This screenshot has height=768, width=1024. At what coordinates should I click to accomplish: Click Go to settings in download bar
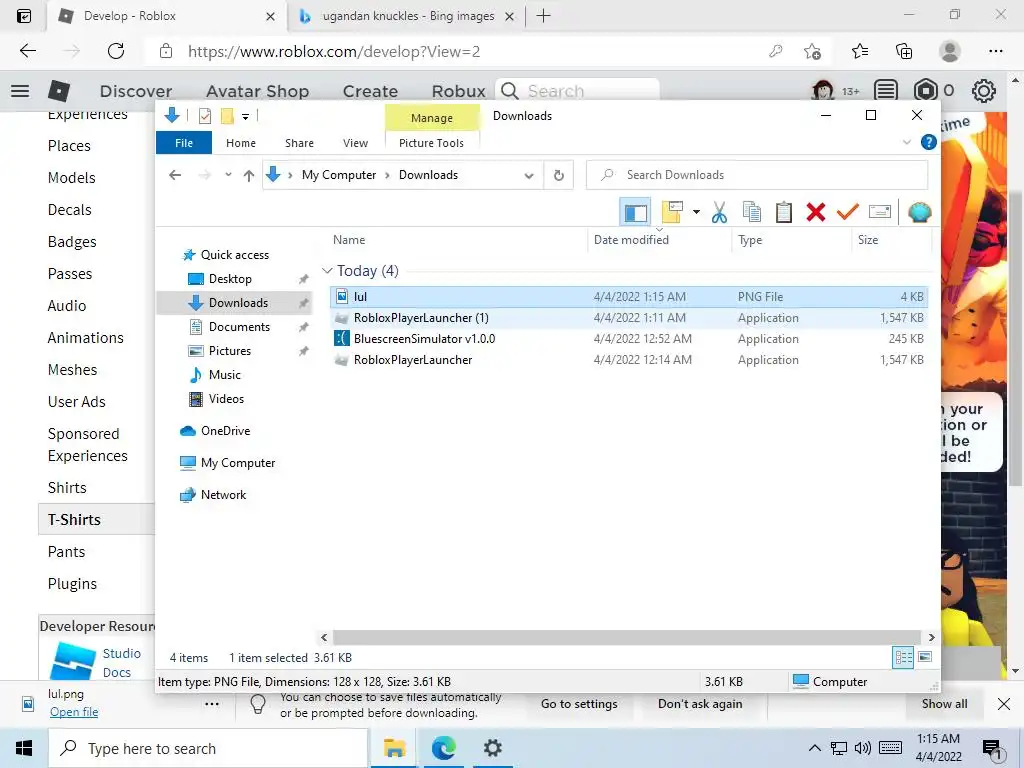pos(579,704)
